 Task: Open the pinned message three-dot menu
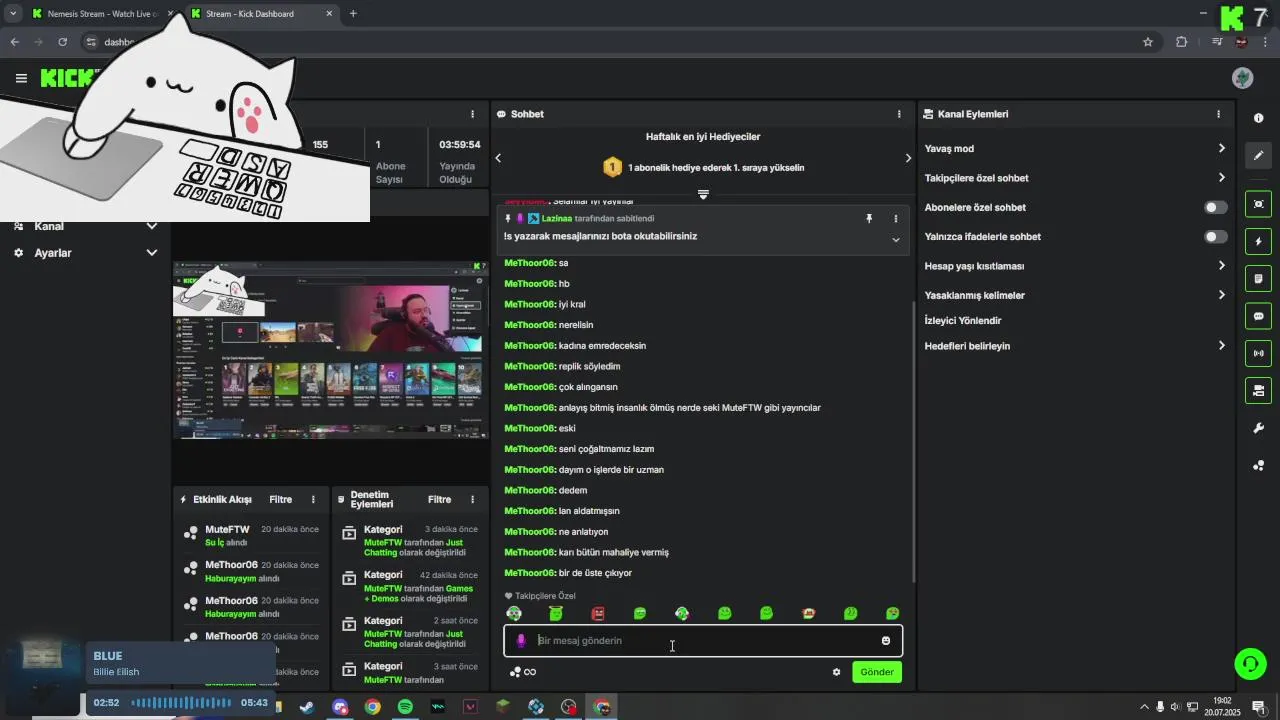[x=895, y=218]
